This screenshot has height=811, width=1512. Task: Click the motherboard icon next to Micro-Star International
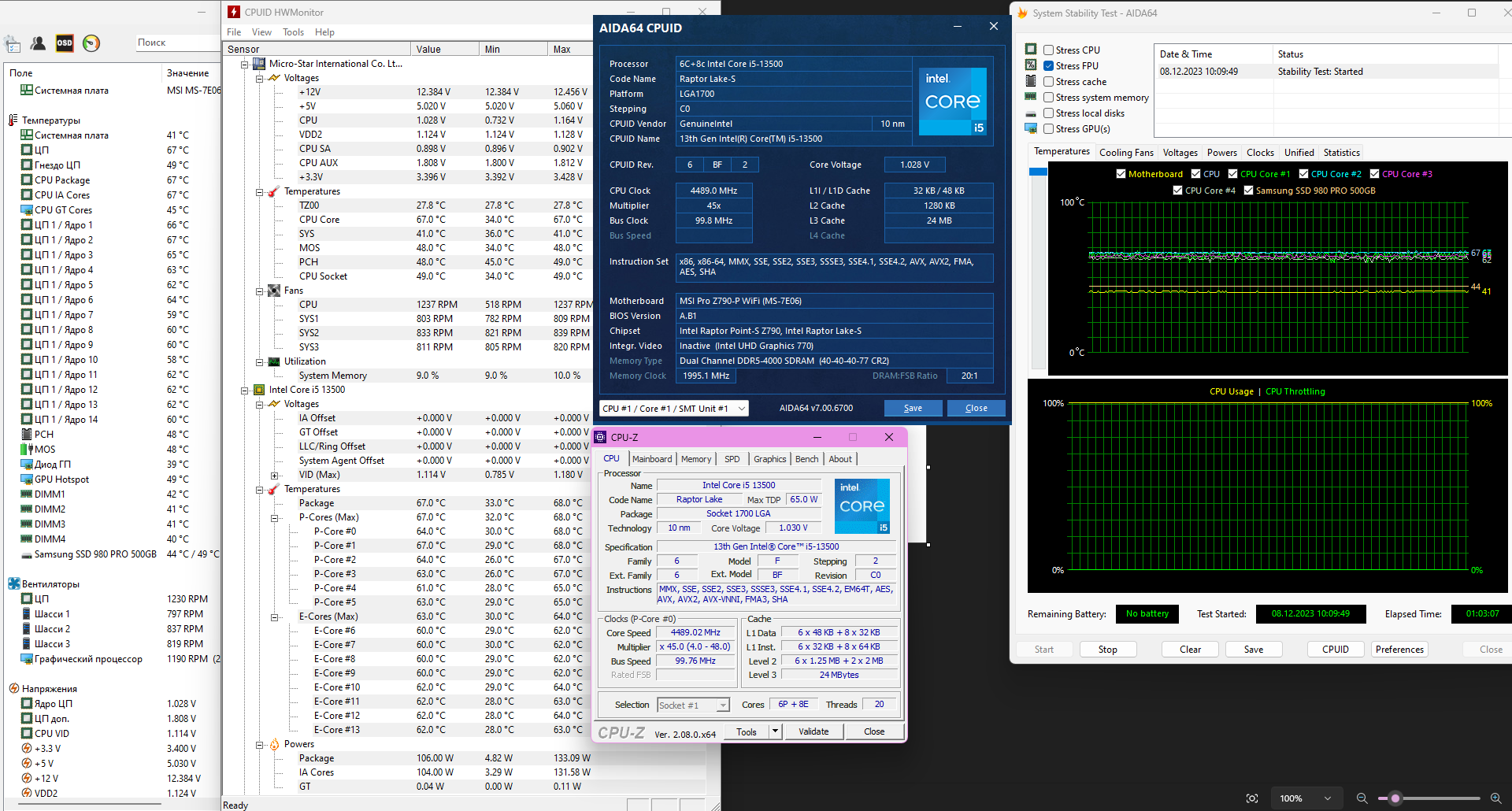(x=258, y=64)
